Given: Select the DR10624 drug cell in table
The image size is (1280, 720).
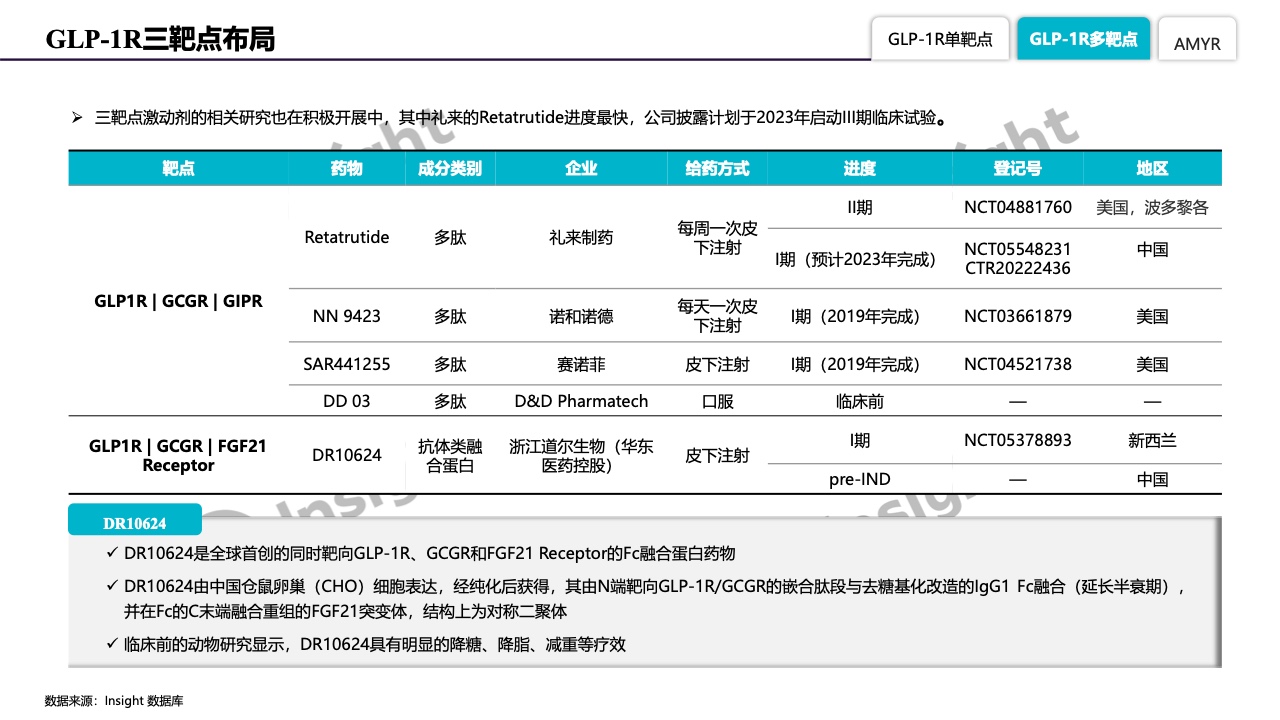Looking at the screenshot, I should [x=347, y=455].
